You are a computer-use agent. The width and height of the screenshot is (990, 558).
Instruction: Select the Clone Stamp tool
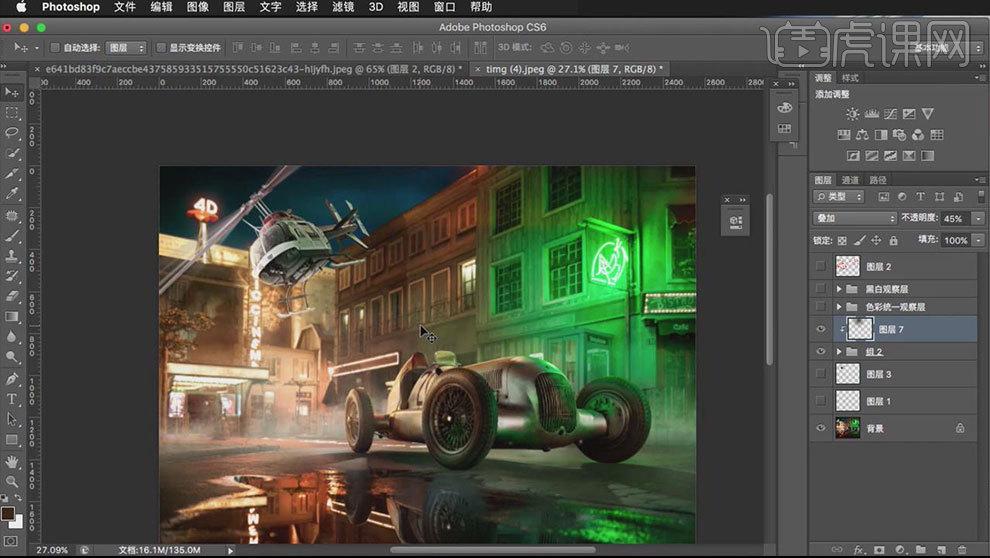[11, 256]
